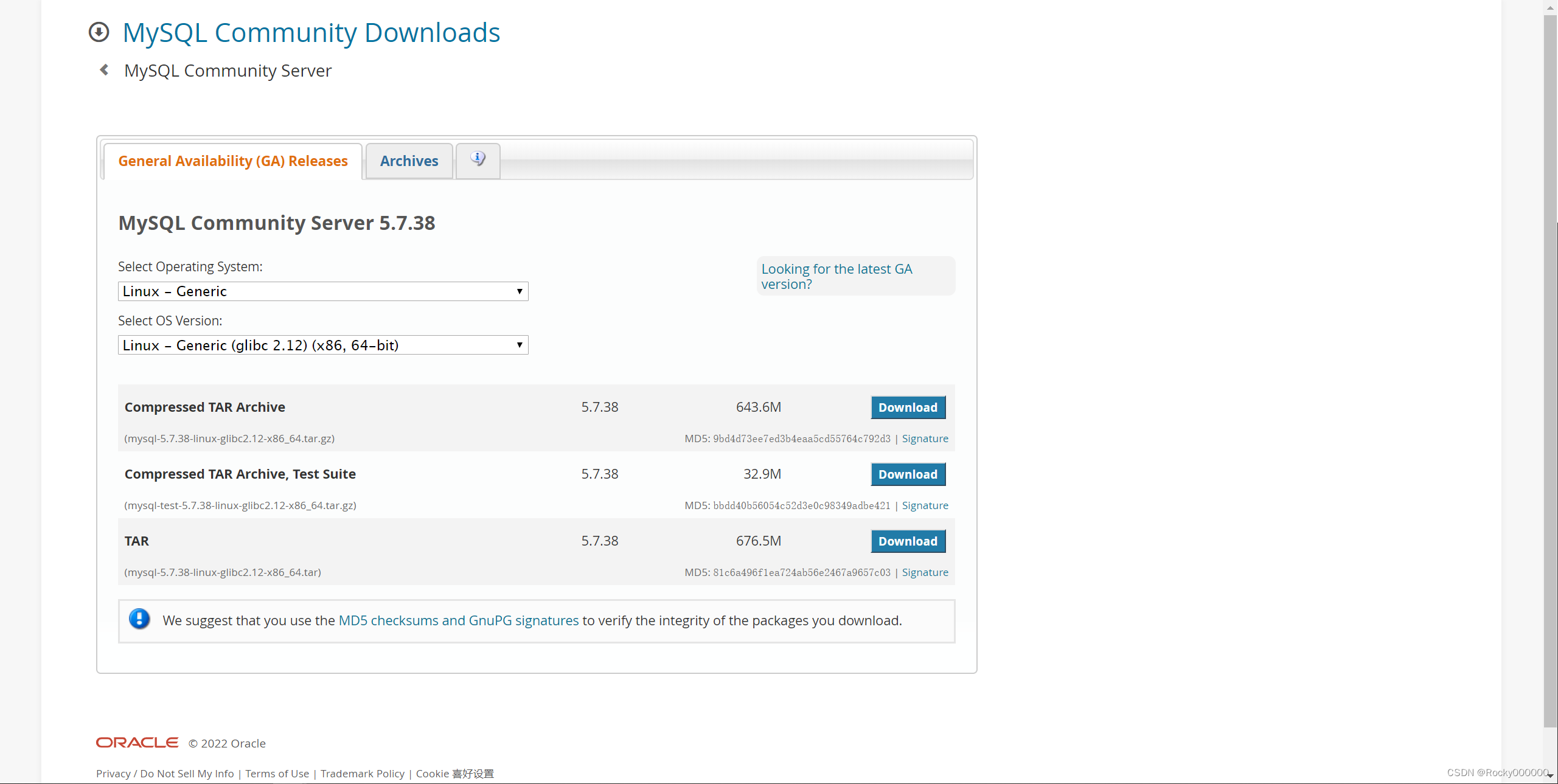1558x784 pixels.
Task: Open Signature link for the test suite
Action: [925, 505]
